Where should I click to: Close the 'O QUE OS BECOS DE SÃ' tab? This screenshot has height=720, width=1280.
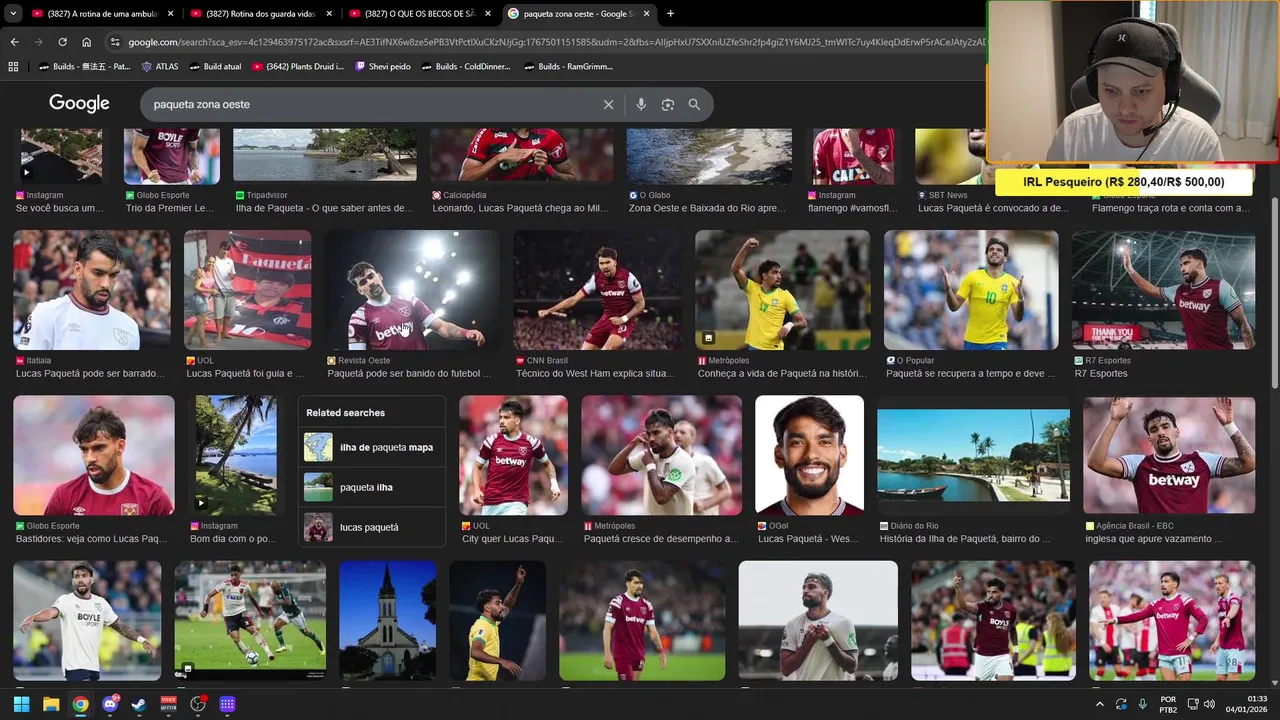(x=488, y=14)
